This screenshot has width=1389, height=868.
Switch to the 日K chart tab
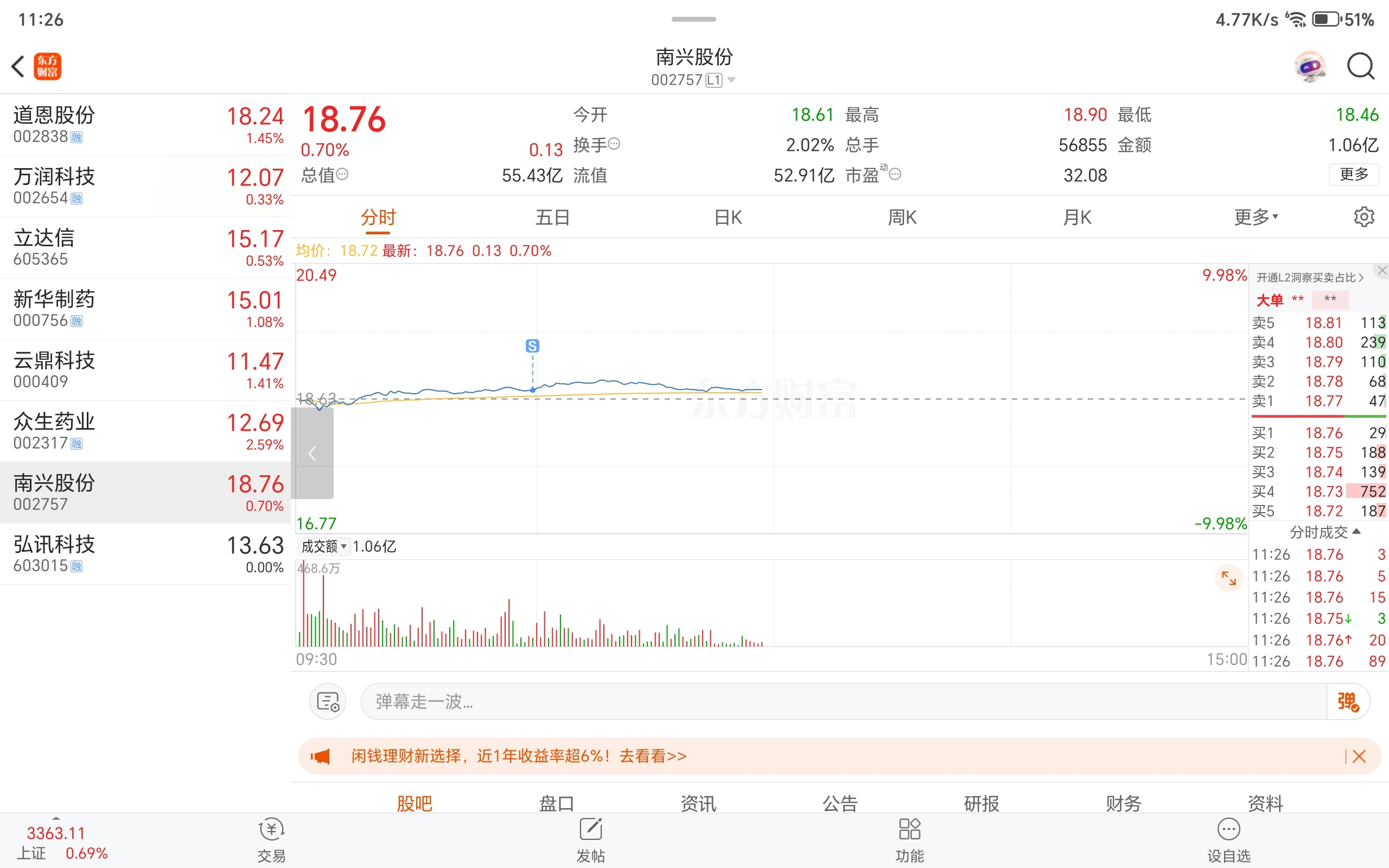pyautogui.click(x=728, y=217)
